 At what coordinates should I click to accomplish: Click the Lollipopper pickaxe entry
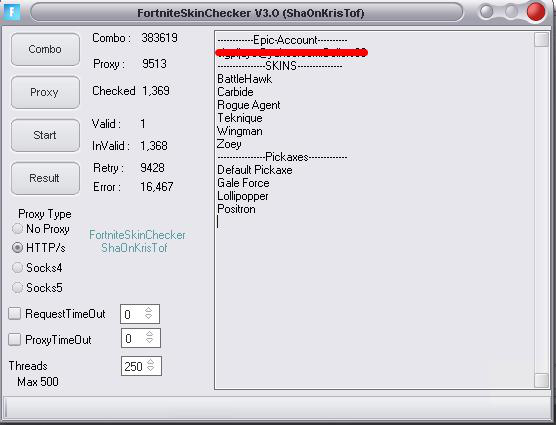[x=243, y=196]
